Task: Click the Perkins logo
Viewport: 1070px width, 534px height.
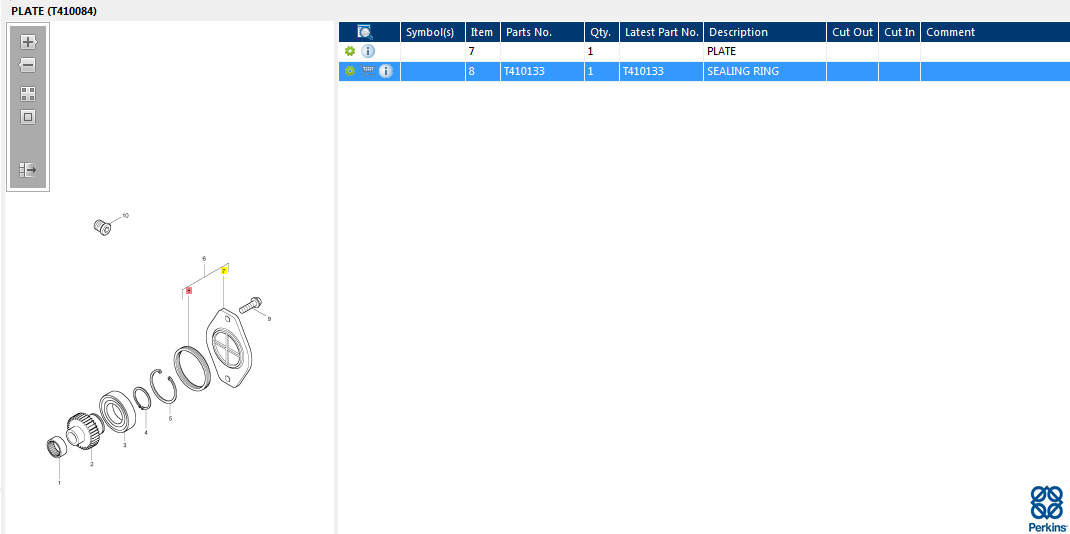Action: point(1046,508)
